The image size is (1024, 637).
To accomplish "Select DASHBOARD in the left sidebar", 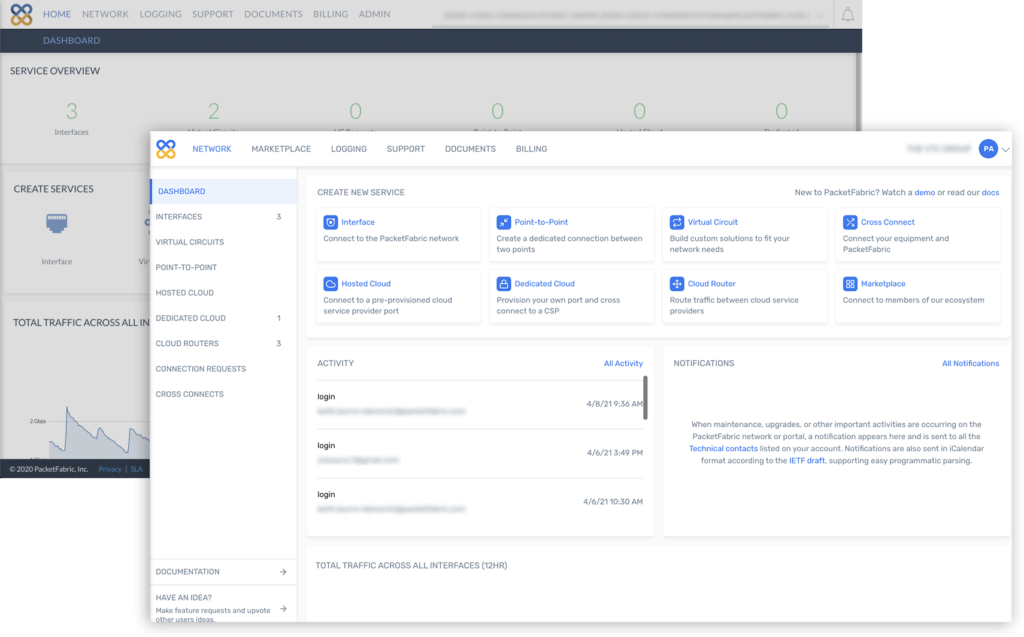I will click(223, 191).
